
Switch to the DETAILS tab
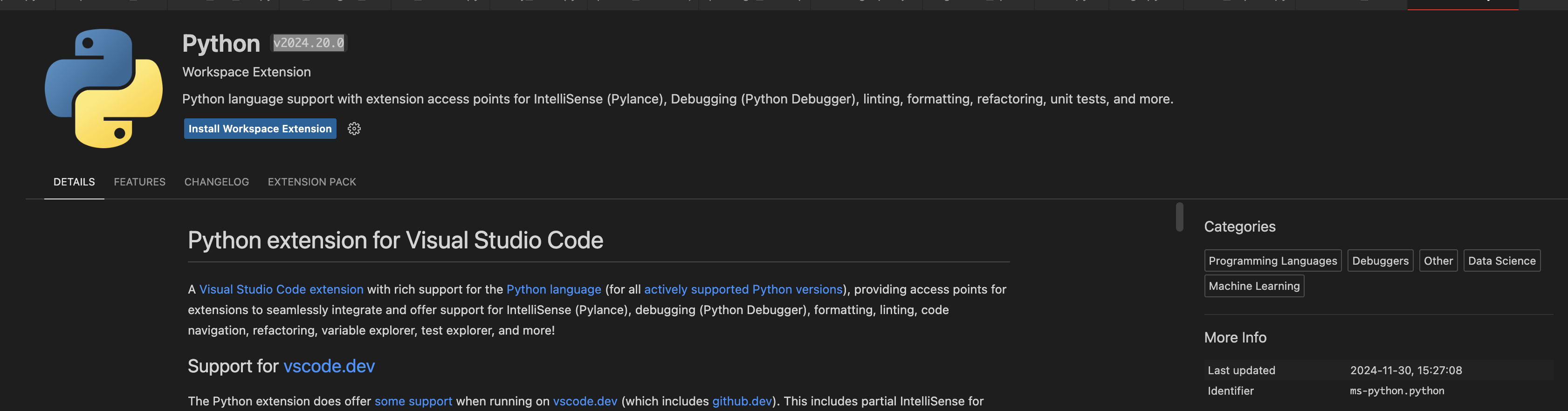pos(74,182)
